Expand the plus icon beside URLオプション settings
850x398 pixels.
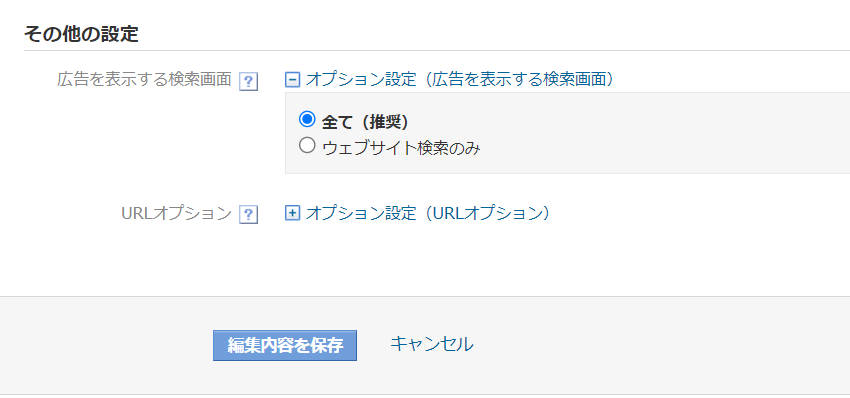point(292,214)
